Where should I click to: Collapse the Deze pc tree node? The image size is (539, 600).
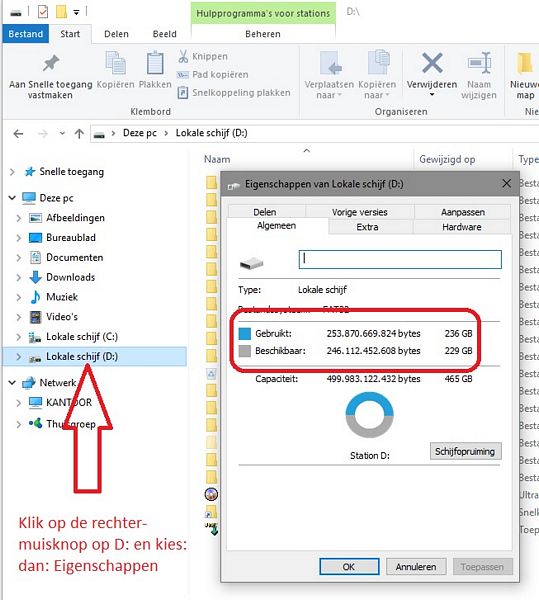[12, 198]
